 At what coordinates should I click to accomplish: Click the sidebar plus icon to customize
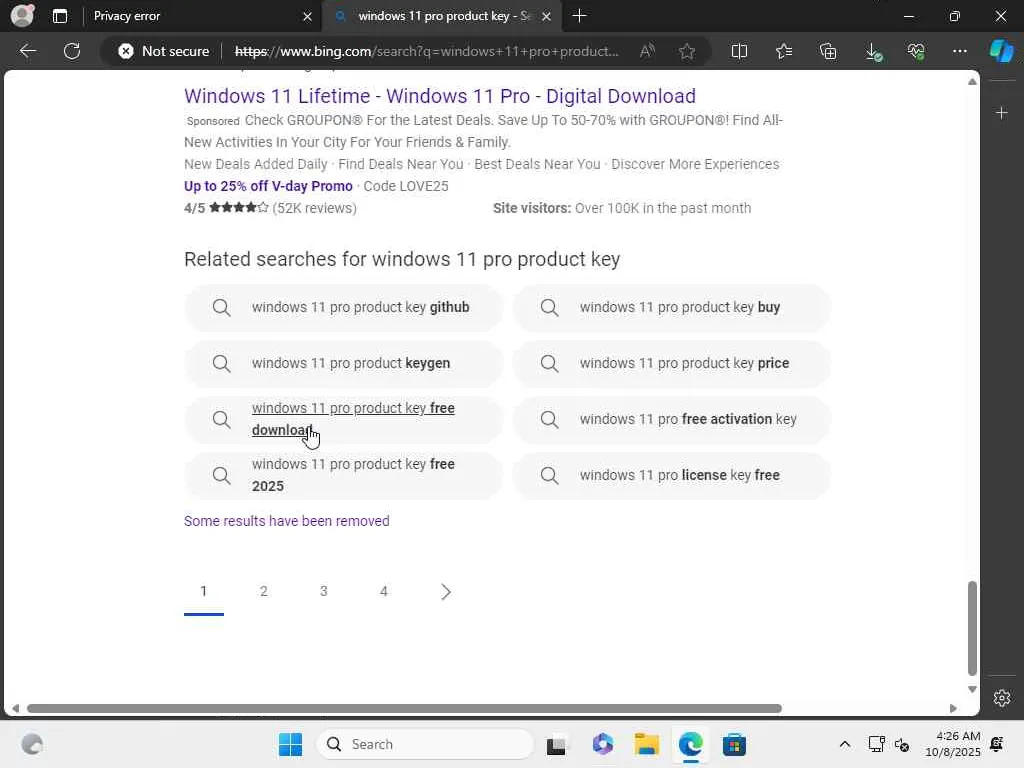1002,113
